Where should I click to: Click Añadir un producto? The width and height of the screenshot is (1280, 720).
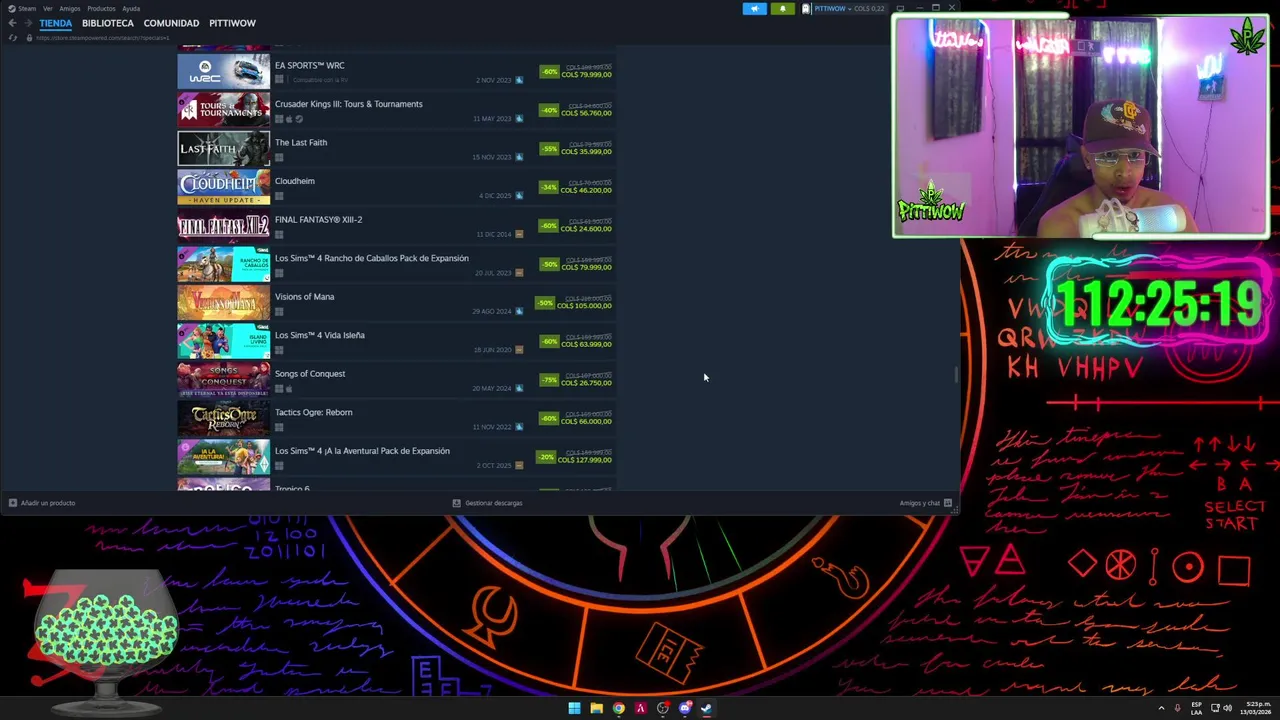point(48,503)
